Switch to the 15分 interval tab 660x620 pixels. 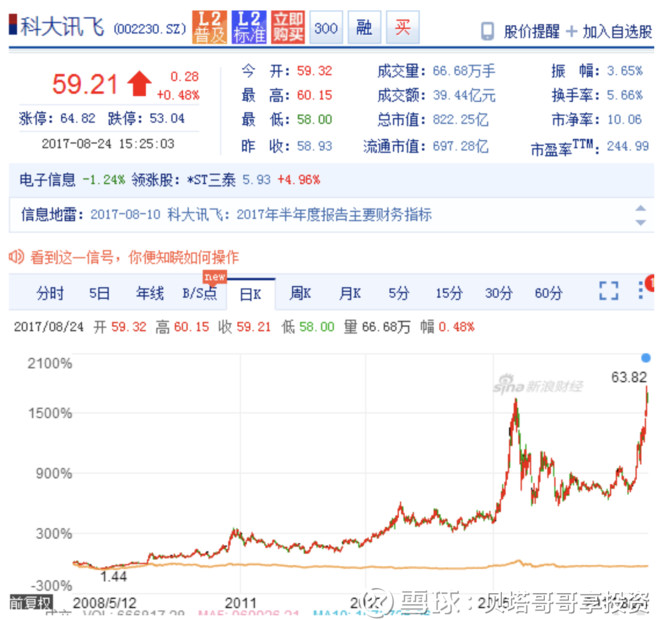point(449,293)
